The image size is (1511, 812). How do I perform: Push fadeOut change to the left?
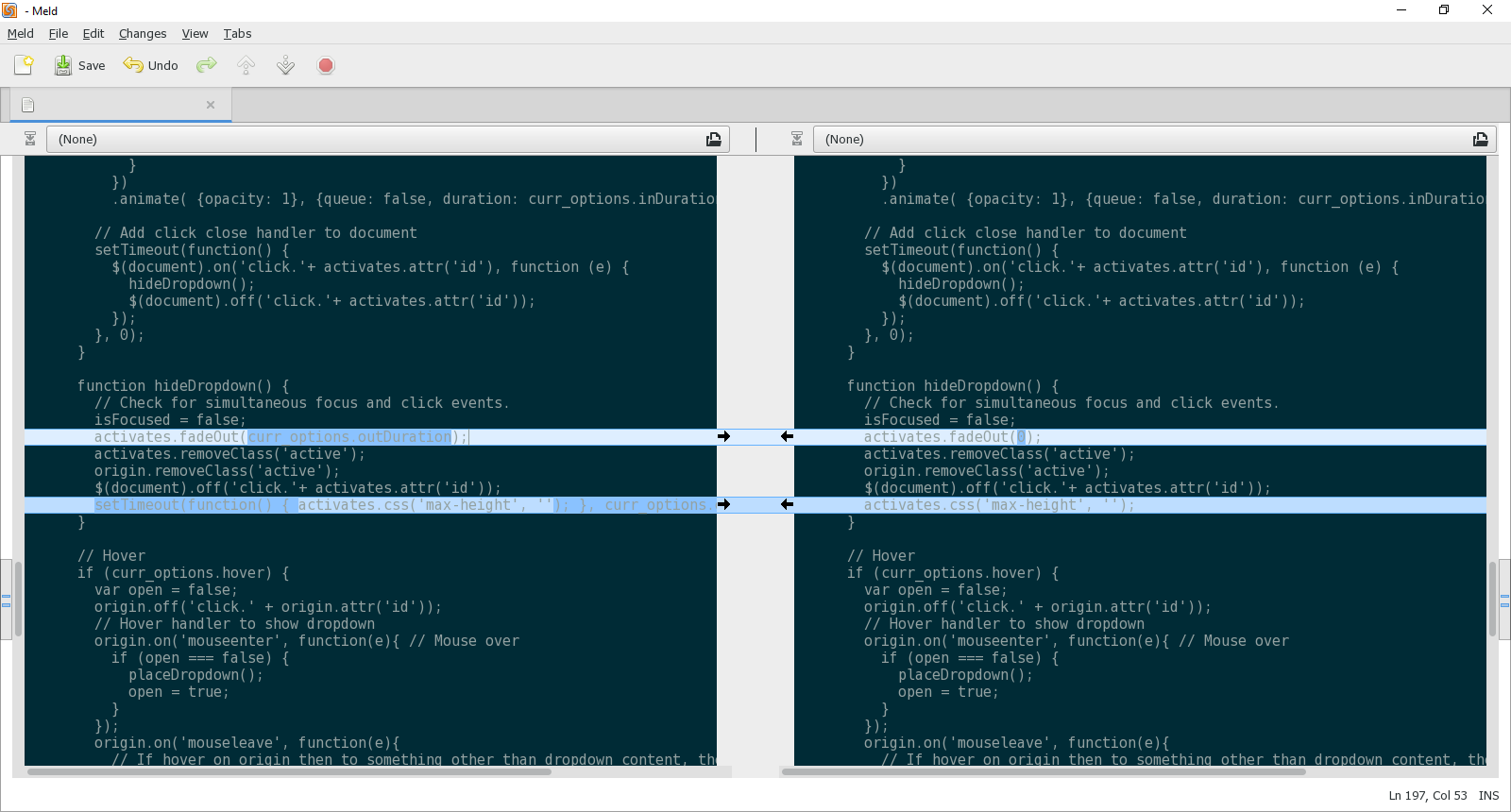coord(787,436)
